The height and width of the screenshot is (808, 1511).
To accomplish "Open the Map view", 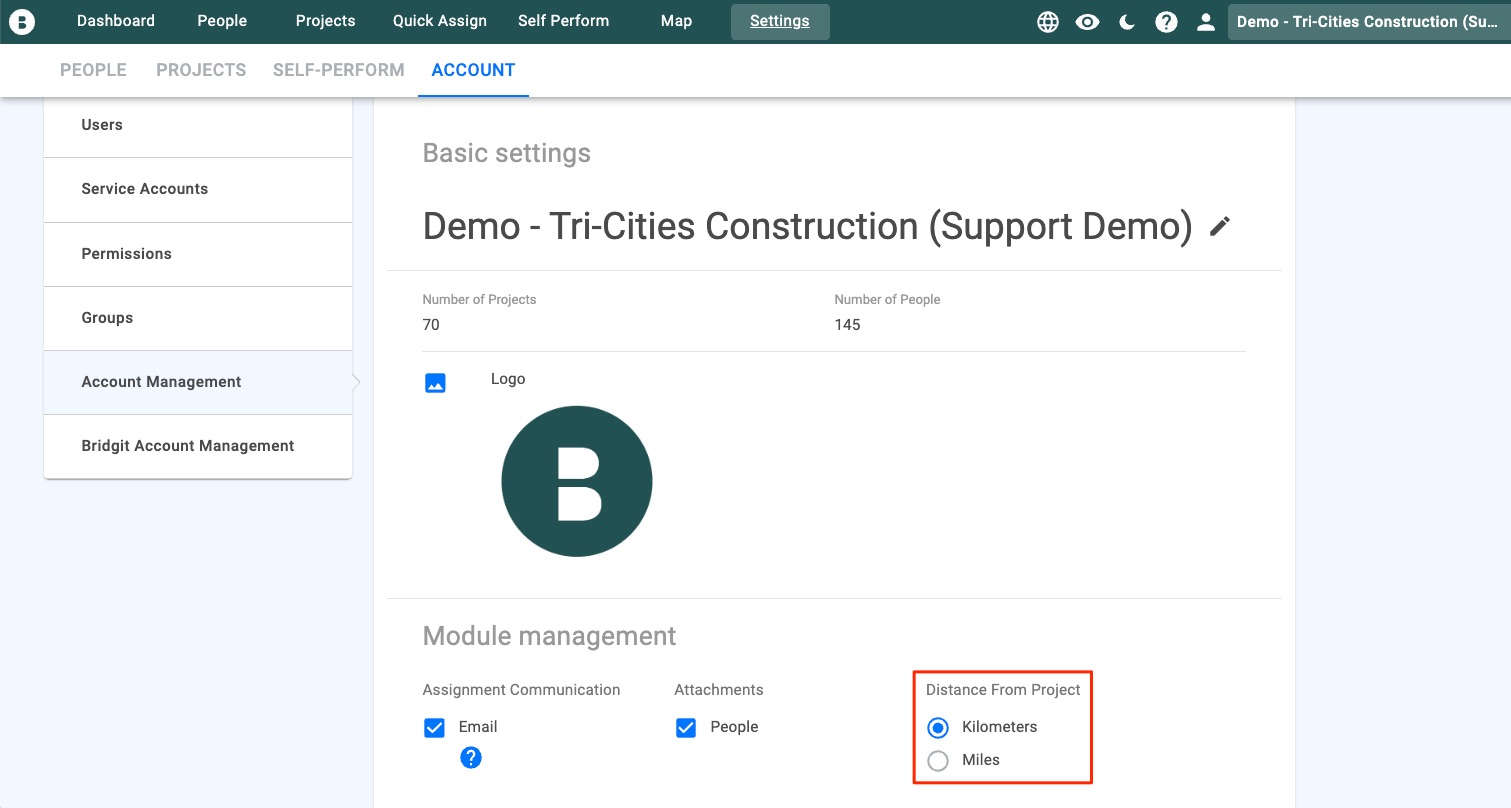I will pos(677,21).
